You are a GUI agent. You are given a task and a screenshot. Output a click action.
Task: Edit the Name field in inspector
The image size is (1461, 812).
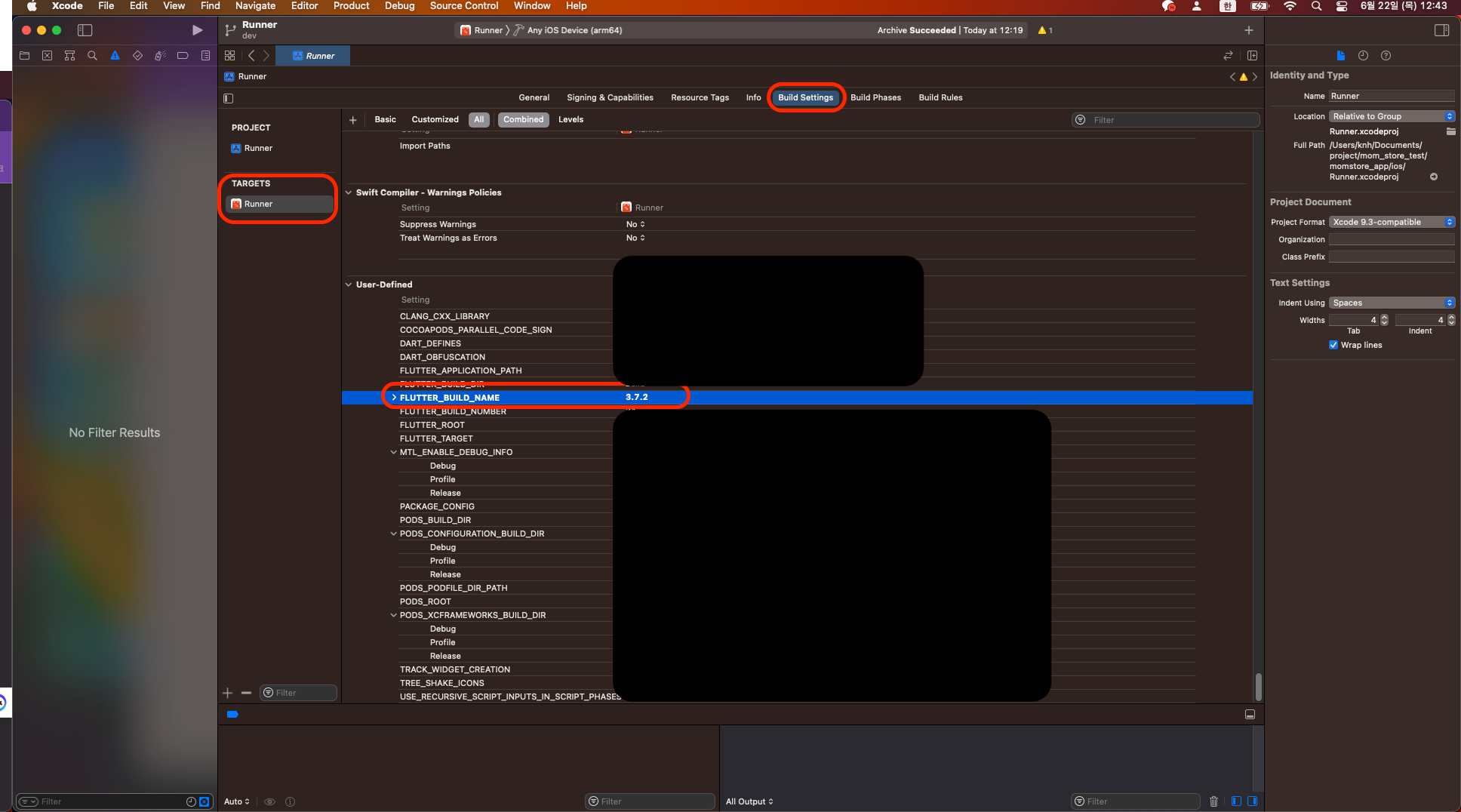coord(1392,96)
